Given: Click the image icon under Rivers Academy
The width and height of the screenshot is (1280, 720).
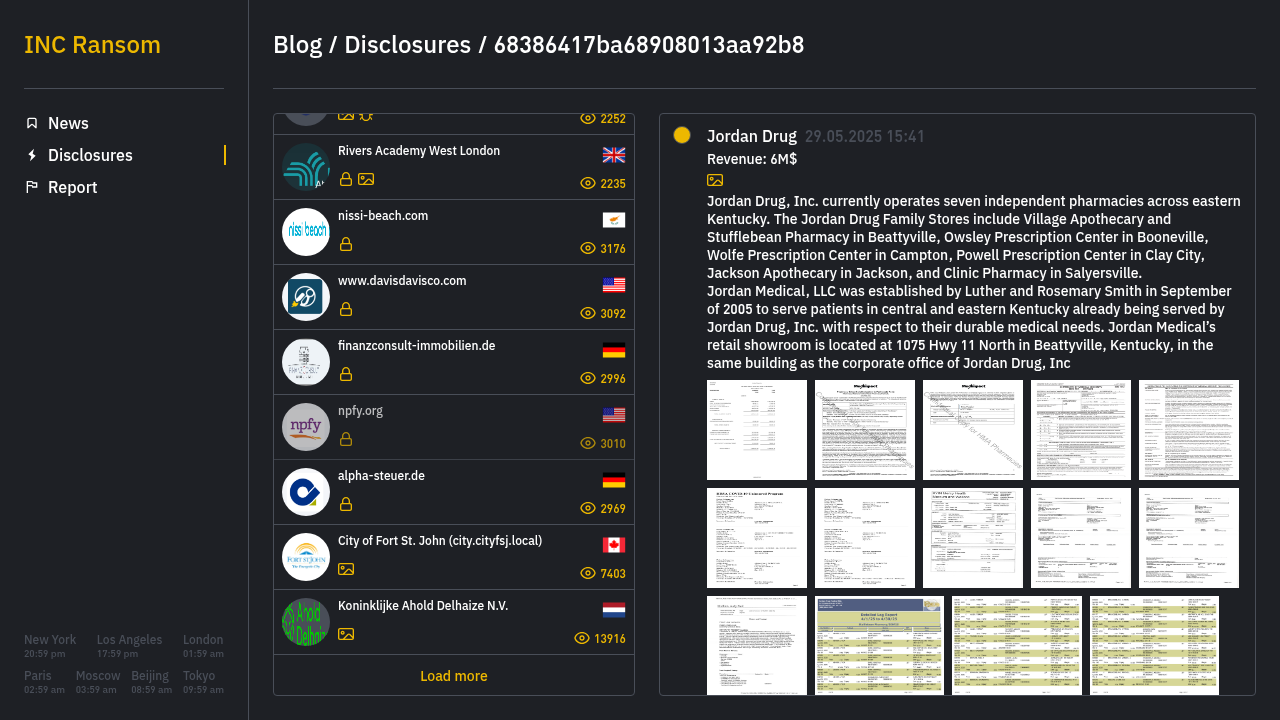Looking at the screenshot, I should point(366,179).
